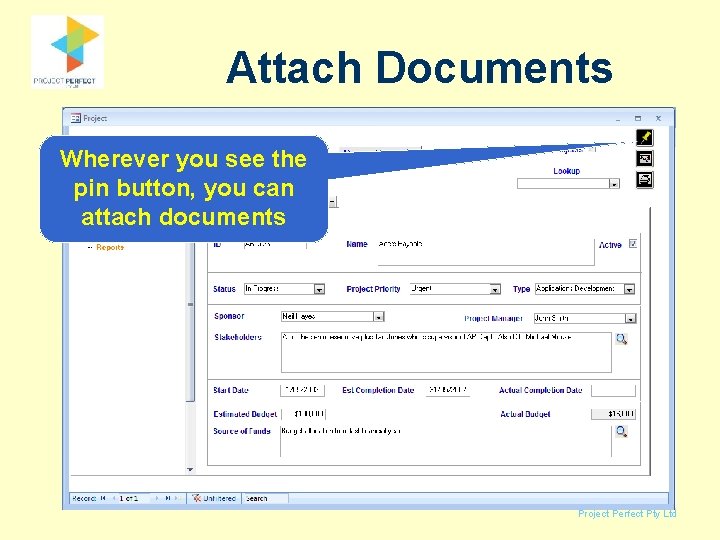Maximize the Project window
720x540 pixels.
point(638,118)
